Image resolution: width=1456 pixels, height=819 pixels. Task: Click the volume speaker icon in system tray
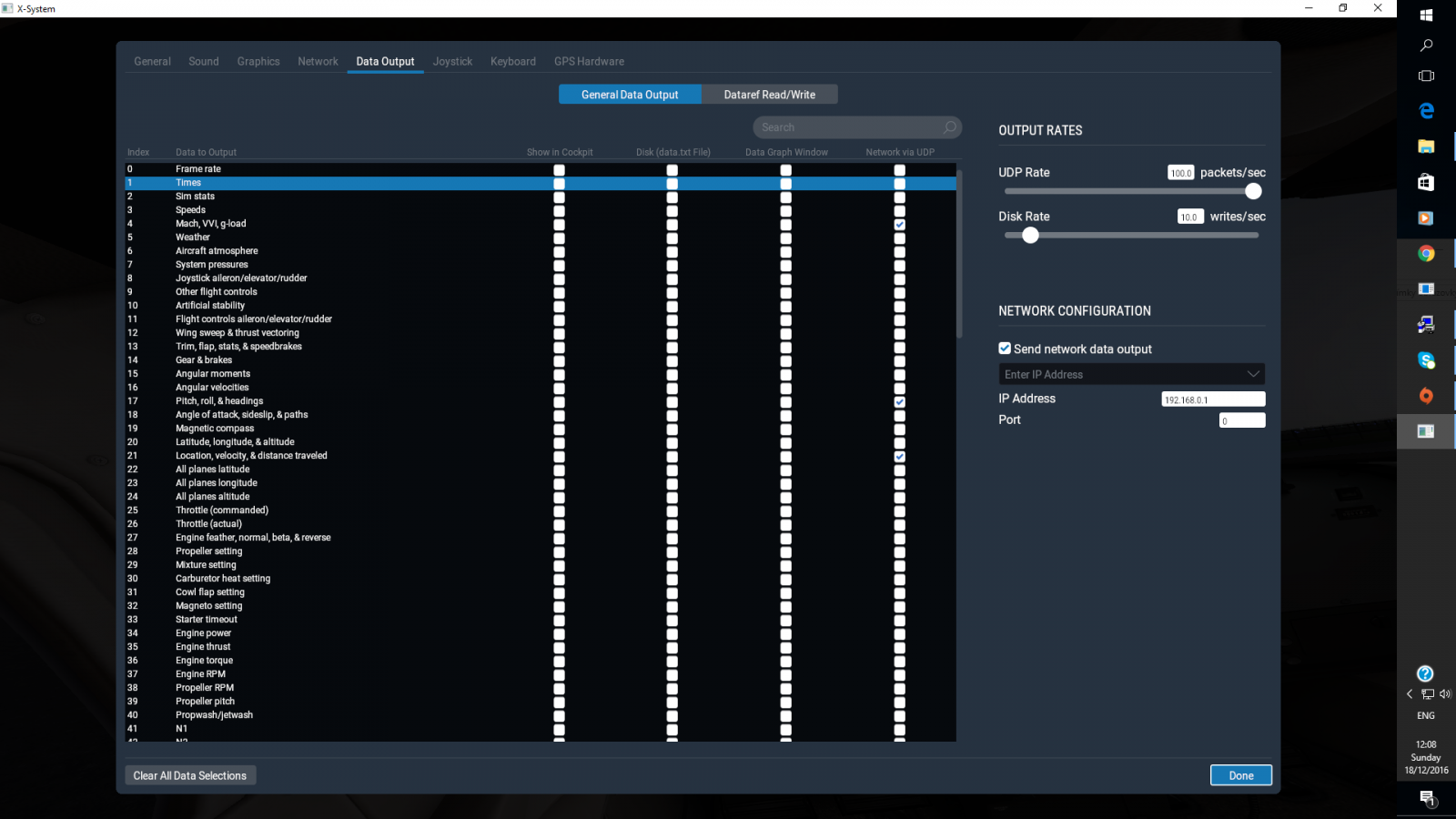click(x=1444, y=694)
